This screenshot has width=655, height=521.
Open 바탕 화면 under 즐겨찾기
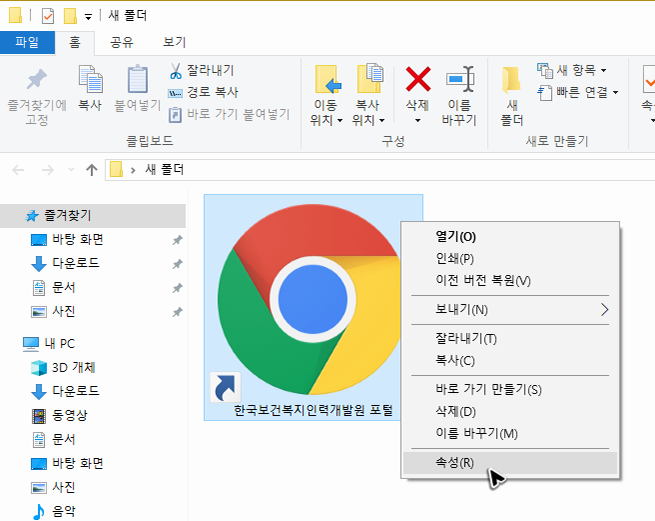click(78, 239)
